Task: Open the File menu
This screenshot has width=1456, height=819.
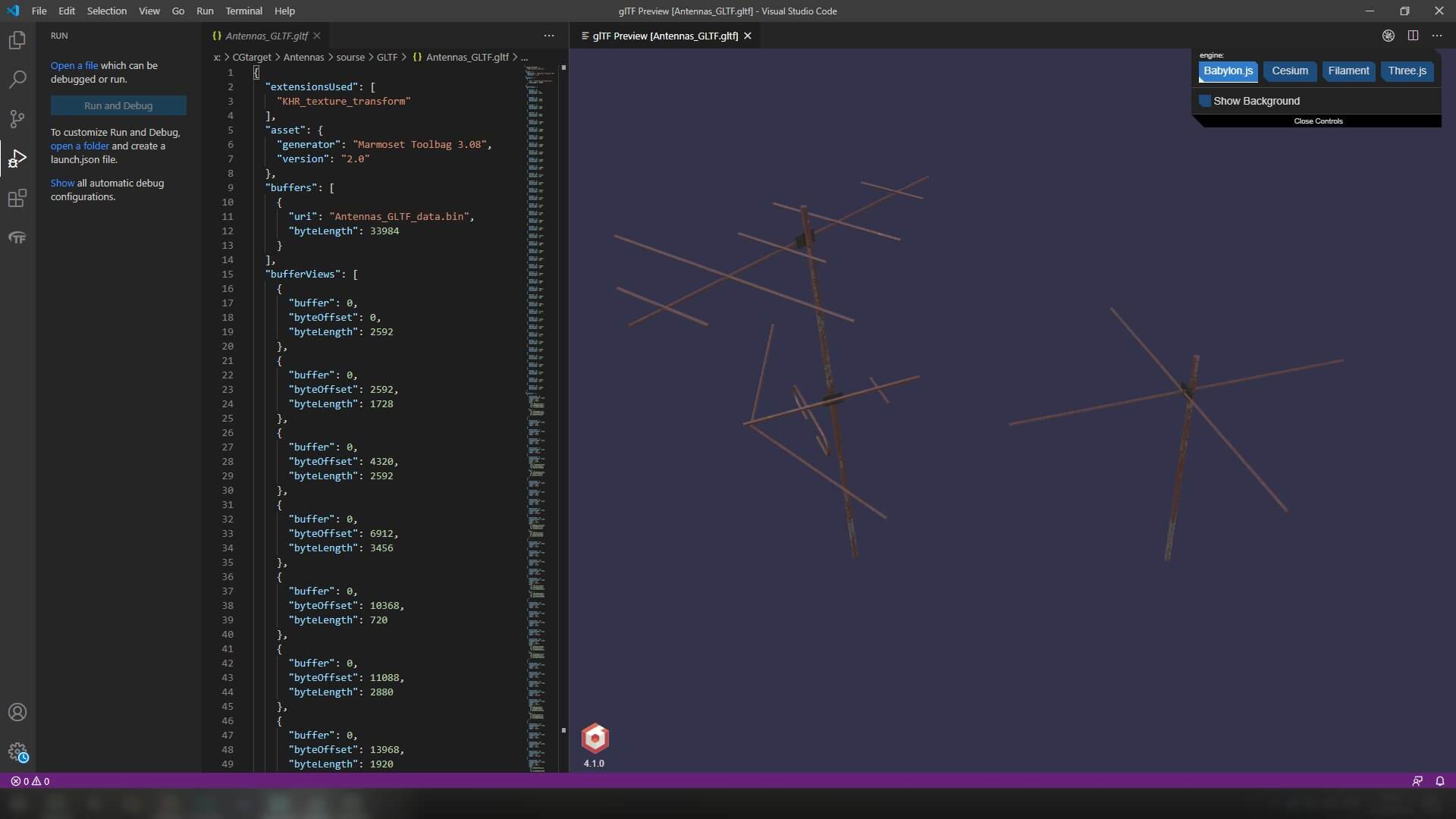Action: [39, 11]
